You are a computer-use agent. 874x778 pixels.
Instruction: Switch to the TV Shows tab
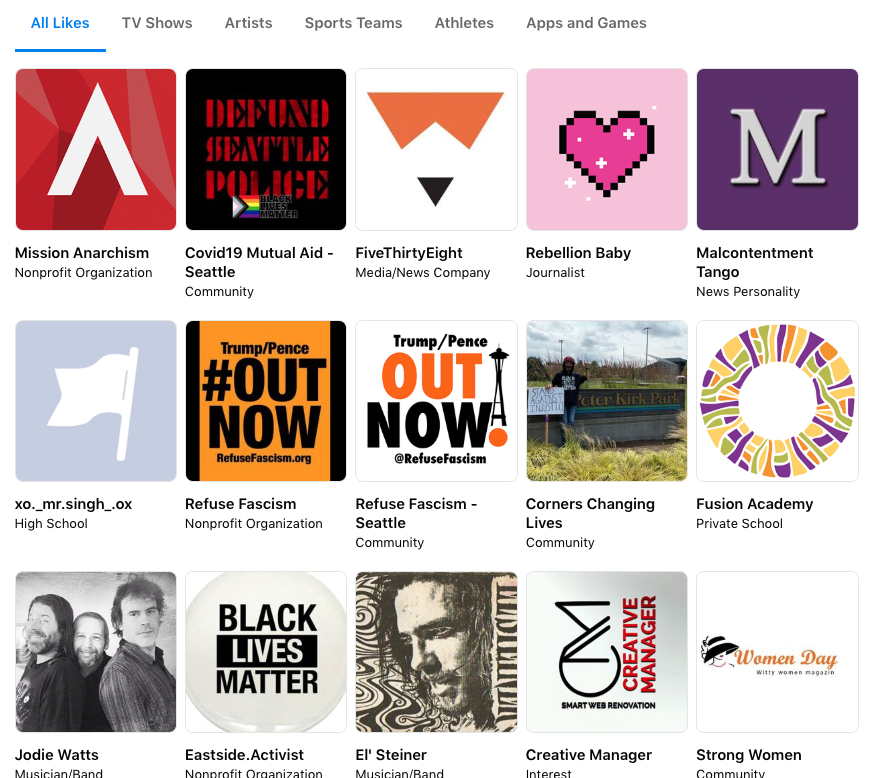(x=157, y=23)
